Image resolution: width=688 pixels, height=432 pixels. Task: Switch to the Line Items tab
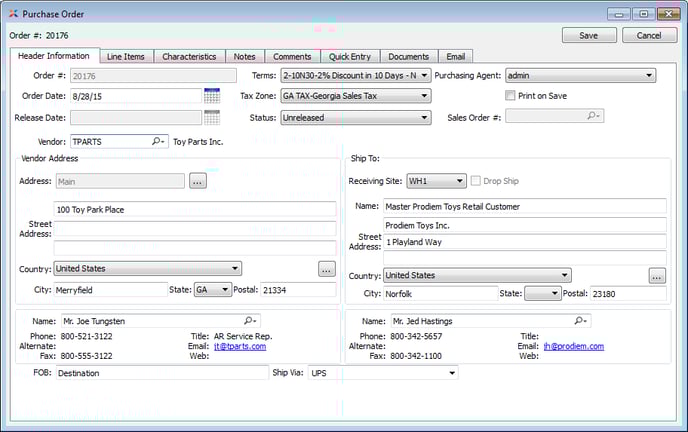(x=126, y=57)
